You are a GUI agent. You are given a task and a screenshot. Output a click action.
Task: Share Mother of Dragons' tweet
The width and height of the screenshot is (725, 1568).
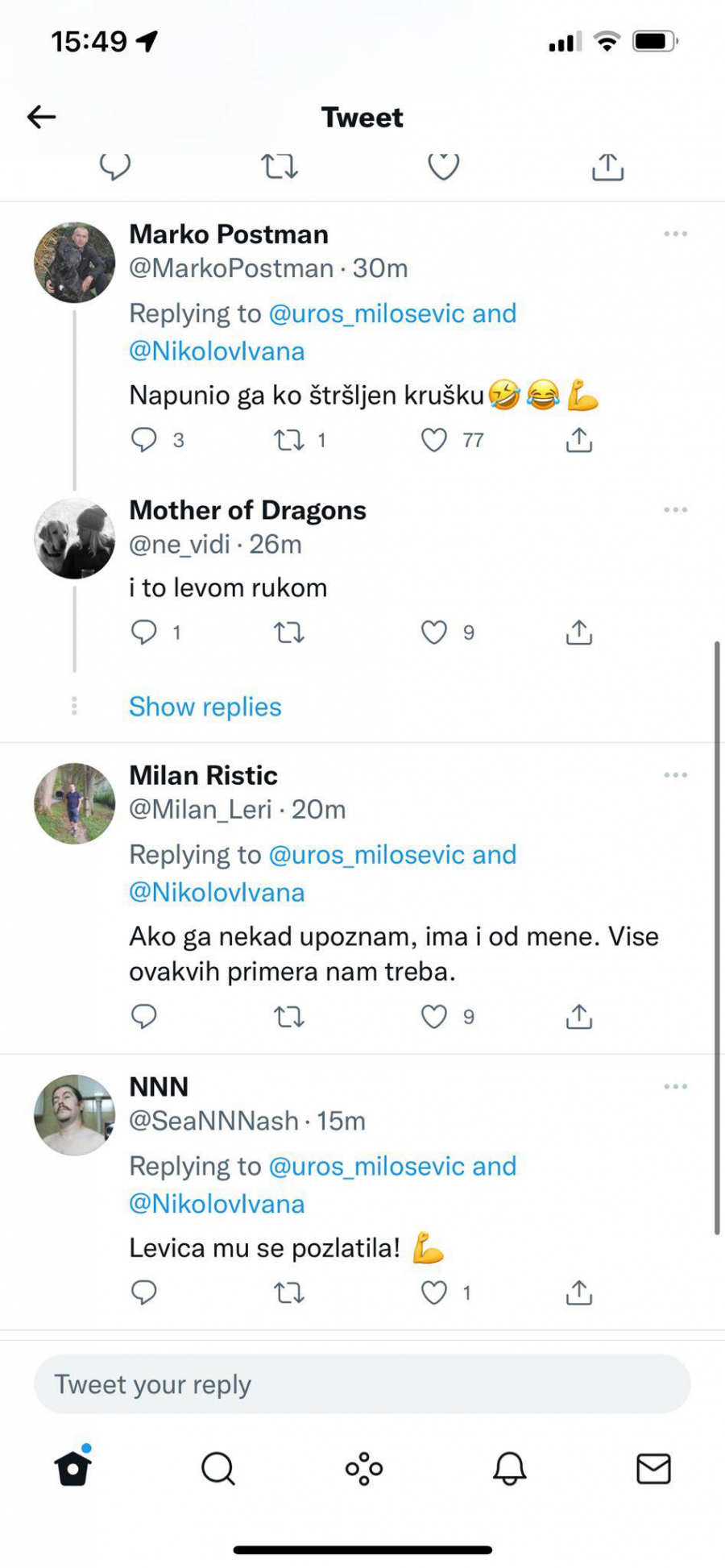tap(579, 633)
